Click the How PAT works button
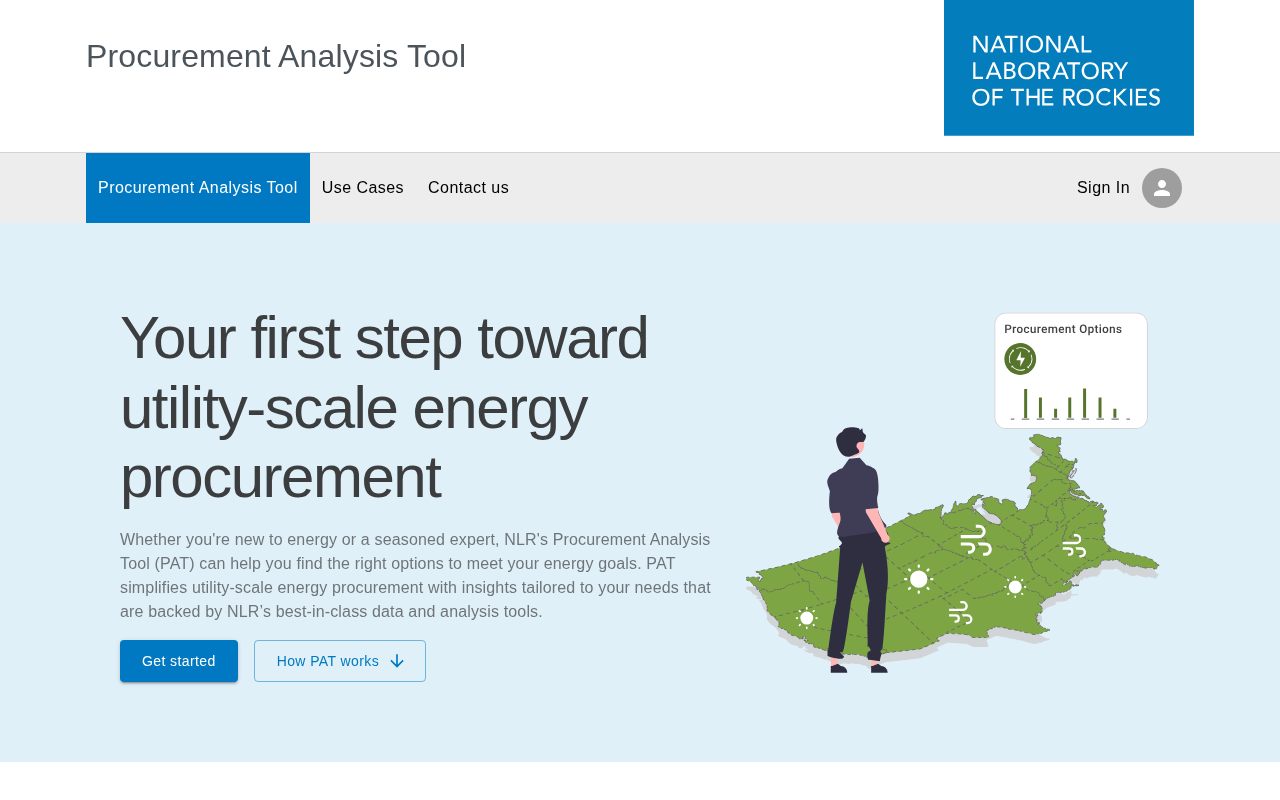 pos(340,661)
